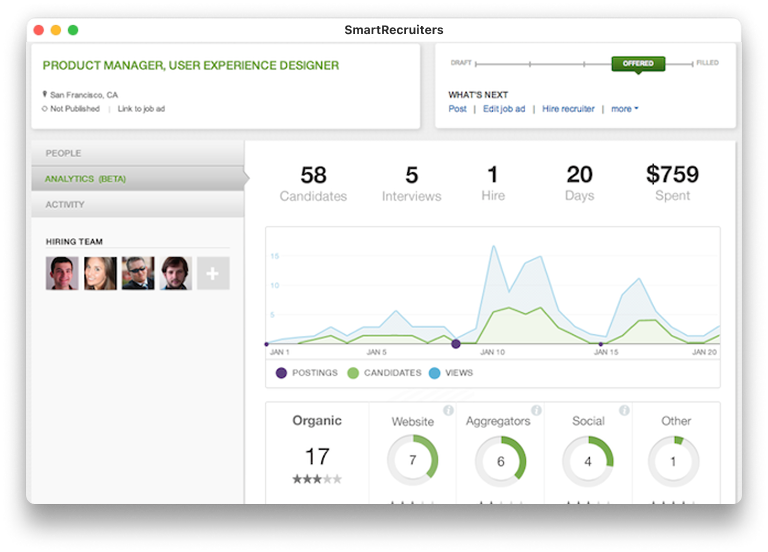Click the Filled stage label
The image size is (768, 552).
click(707, 63)
